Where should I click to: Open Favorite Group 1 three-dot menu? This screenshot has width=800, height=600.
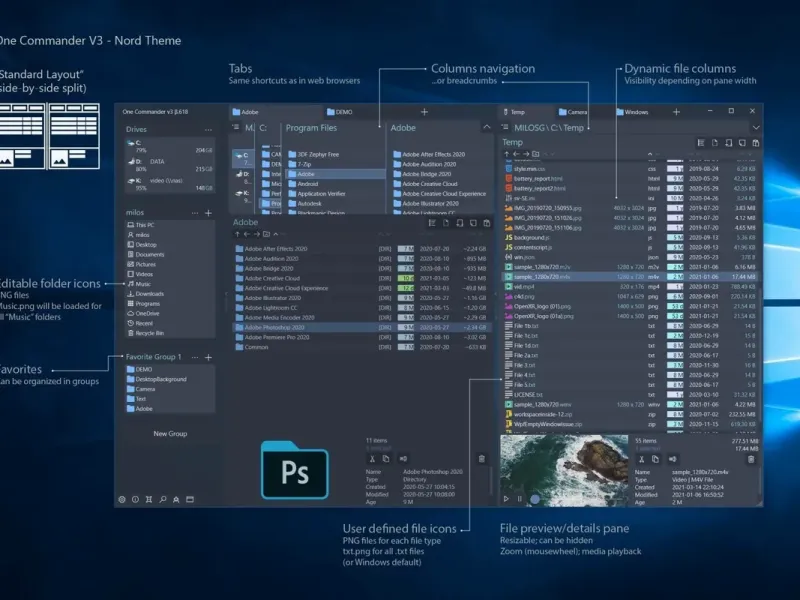195,357
